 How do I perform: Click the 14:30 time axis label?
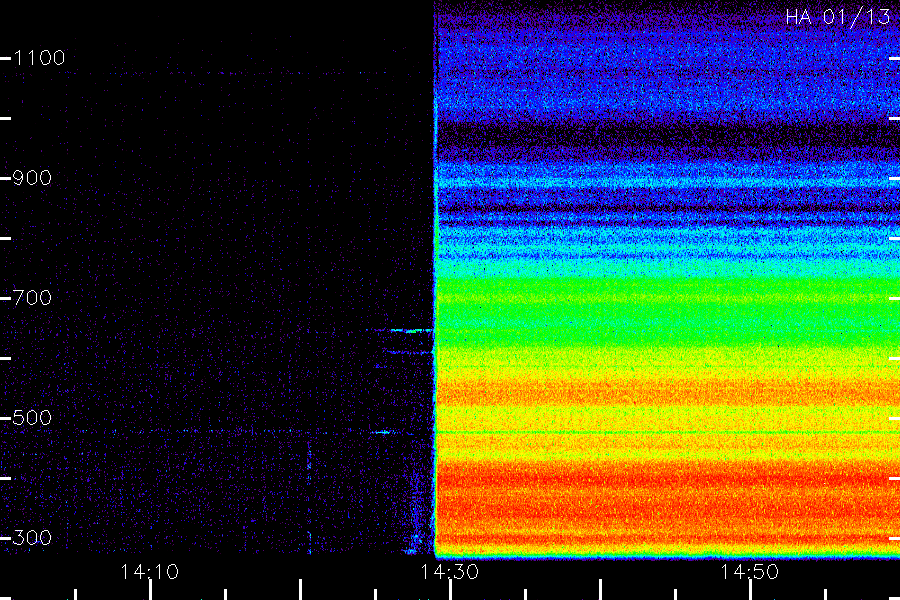point(449,572)
